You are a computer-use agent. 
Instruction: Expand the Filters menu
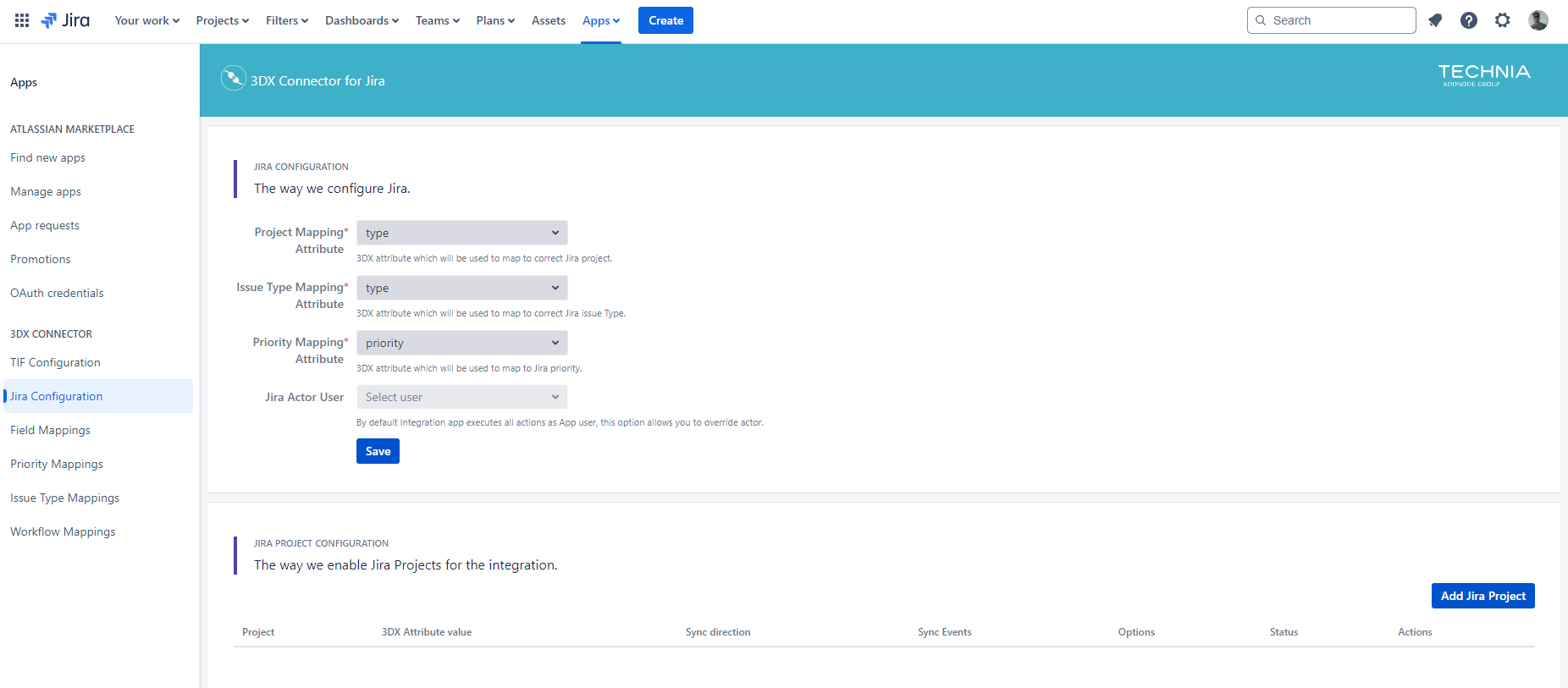tap(287, 20)
